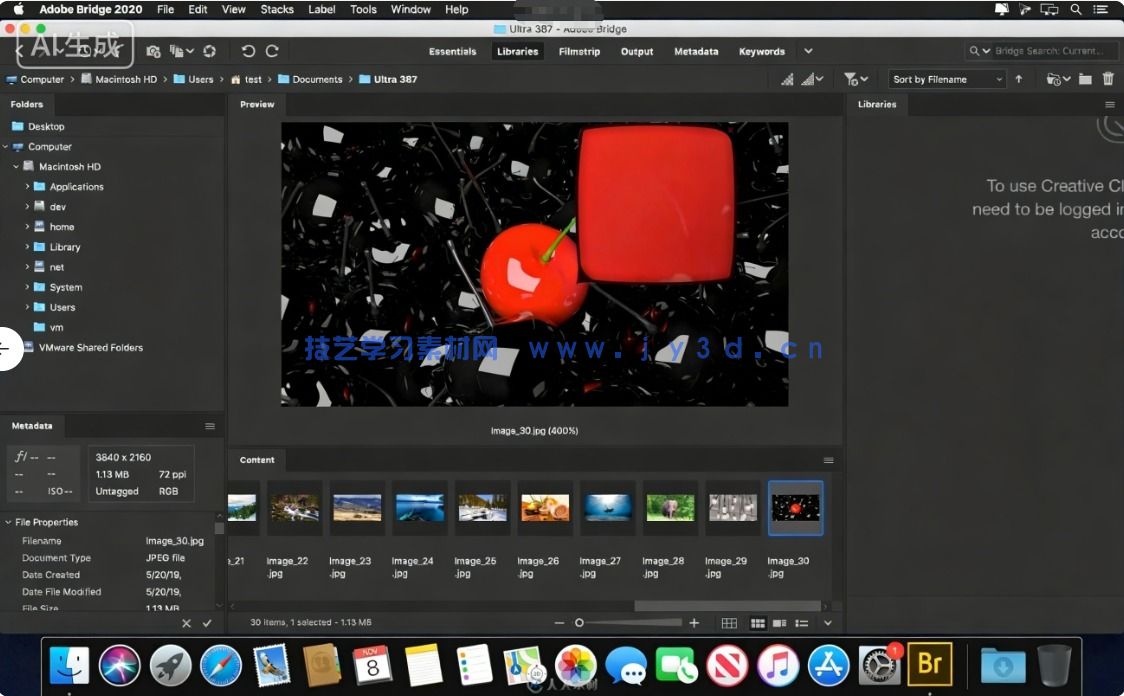Delete selected item via trash icon

[x=1109, y=79]
